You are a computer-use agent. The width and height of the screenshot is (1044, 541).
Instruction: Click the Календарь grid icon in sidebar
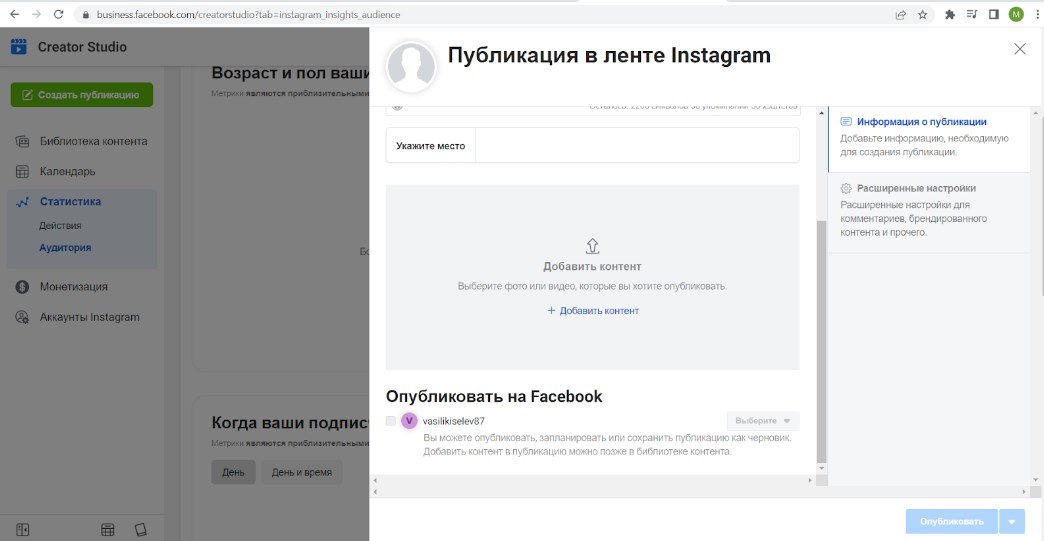pos(21,171)
